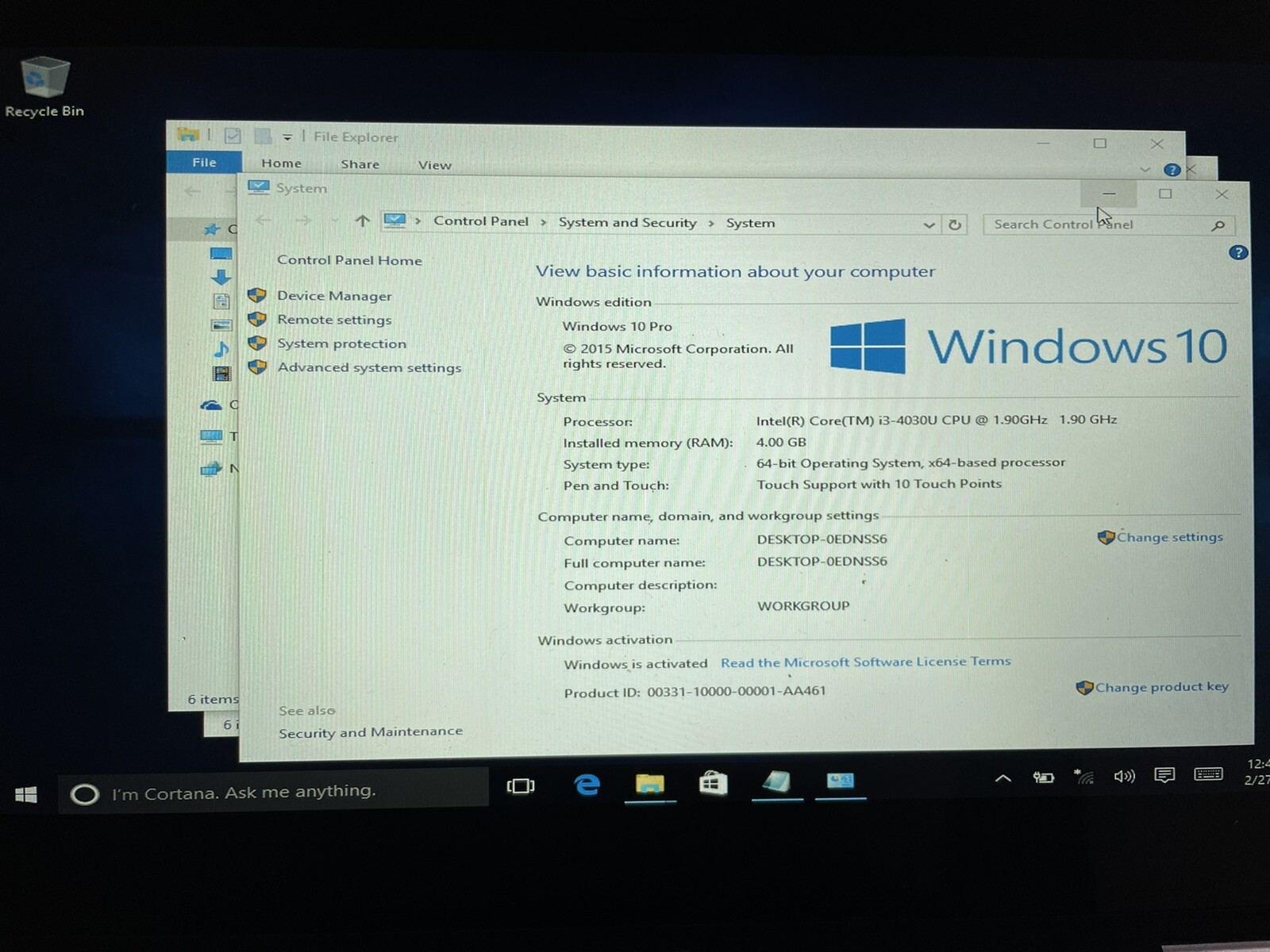This screenshot has width=1270, height=952.
Task: Select the Downloads arrow in File Explorer sidebar
Action: [221, 277]
